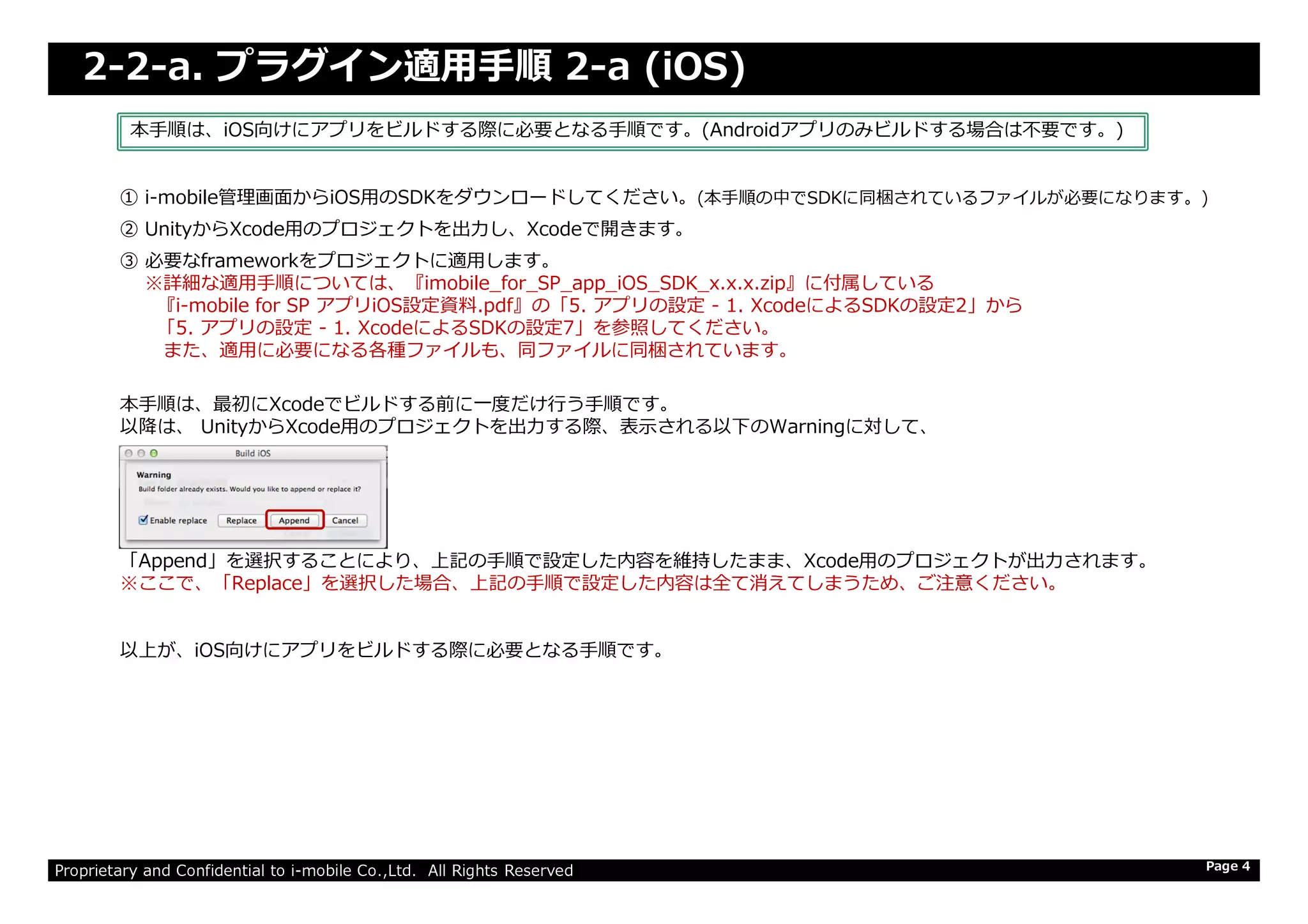Click the closing line '以上が、iOS向けにアプリをビルドする際に…'
This screenshot has width=1308, height=924.
pos(393,650)
